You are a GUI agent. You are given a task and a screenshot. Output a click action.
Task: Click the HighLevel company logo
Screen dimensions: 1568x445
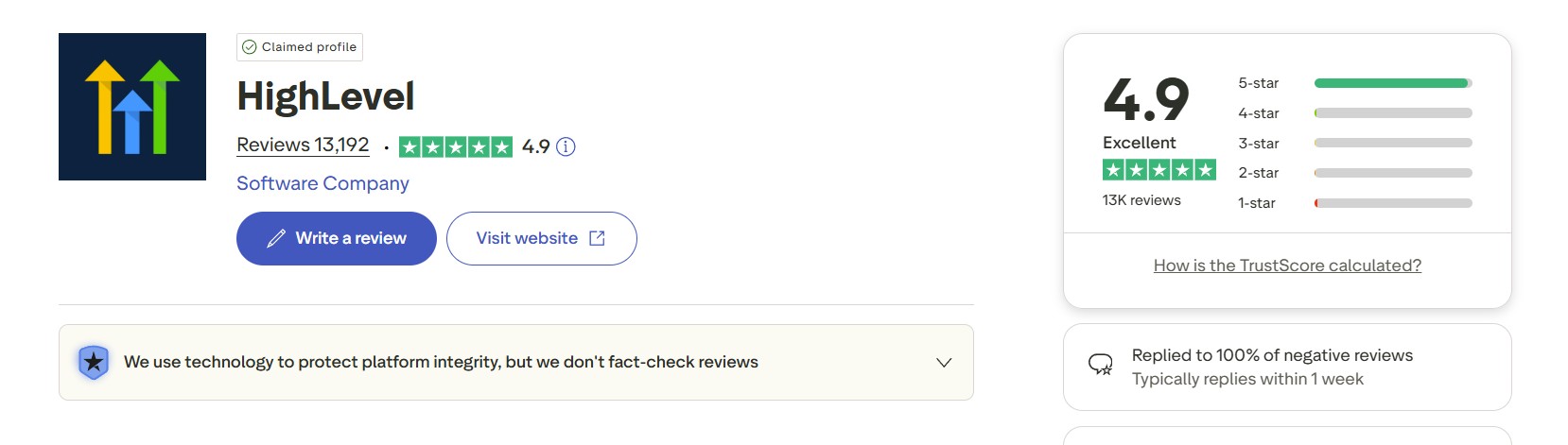pos(132,107)
